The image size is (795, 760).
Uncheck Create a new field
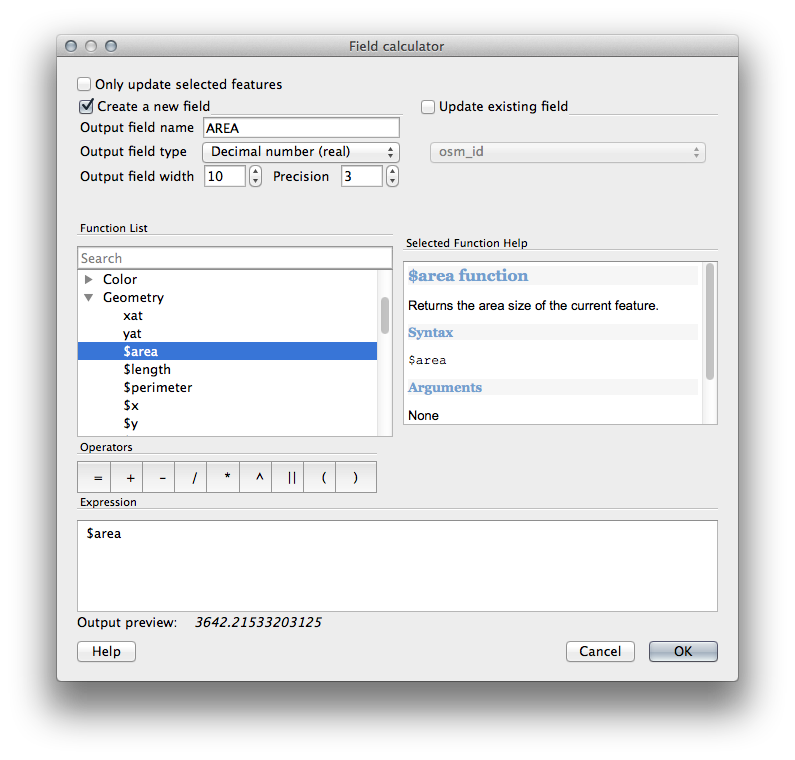click(x=86, y=106)
